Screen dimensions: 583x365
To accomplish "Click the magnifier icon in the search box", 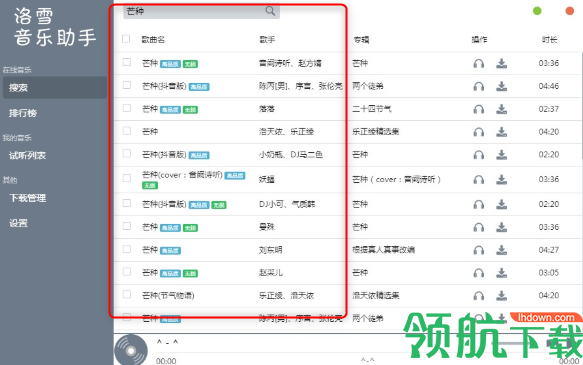I will (x=270, y=11).
